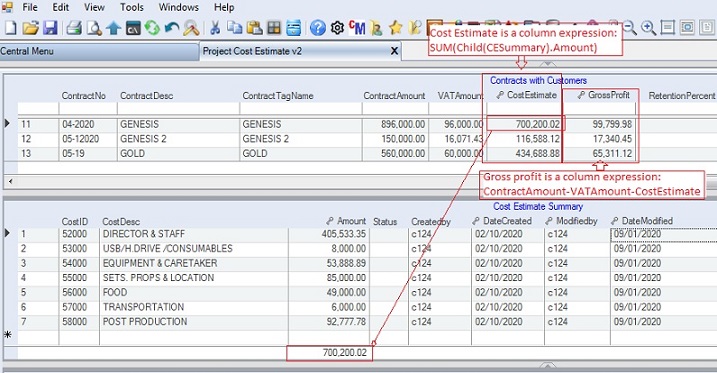
Task: Click the grid layout icon
Action: (274, 28)
